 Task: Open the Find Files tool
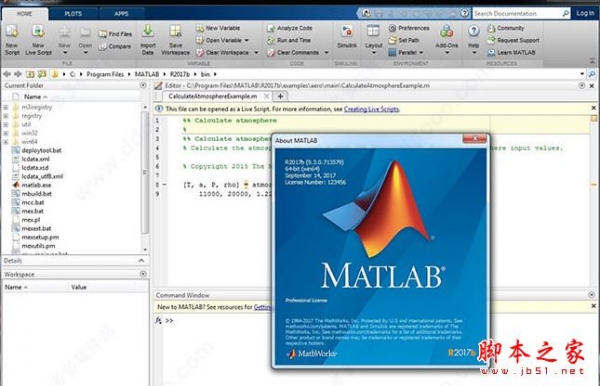pyautogui.click(x=115, y=34)
